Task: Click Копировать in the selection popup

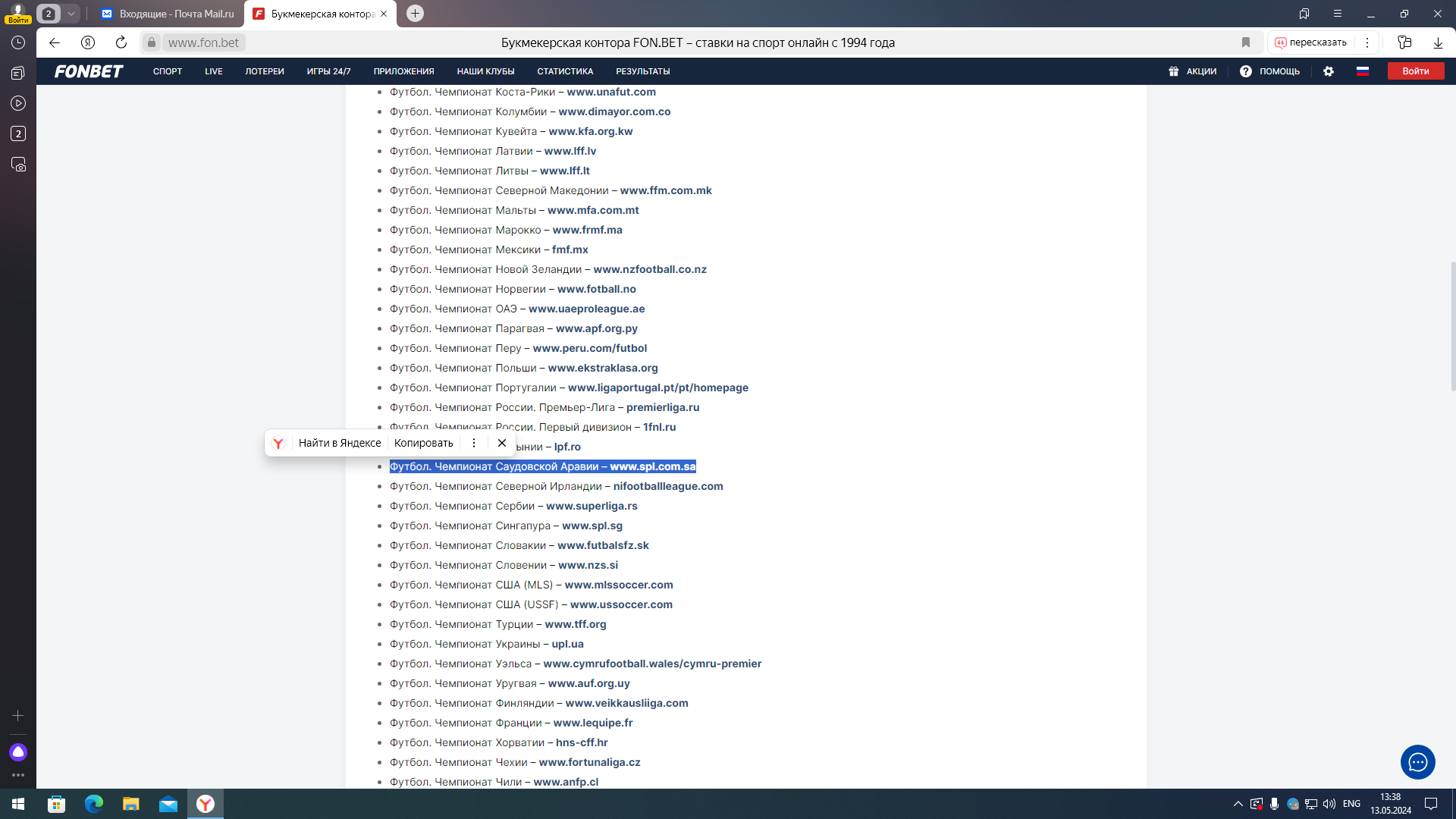Action: [423, 443]
